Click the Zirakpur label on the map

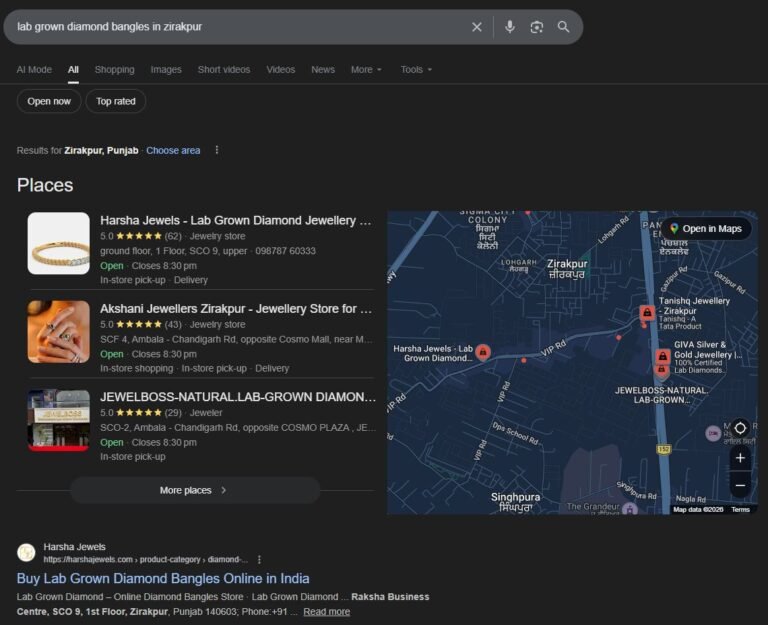[567, 268]
